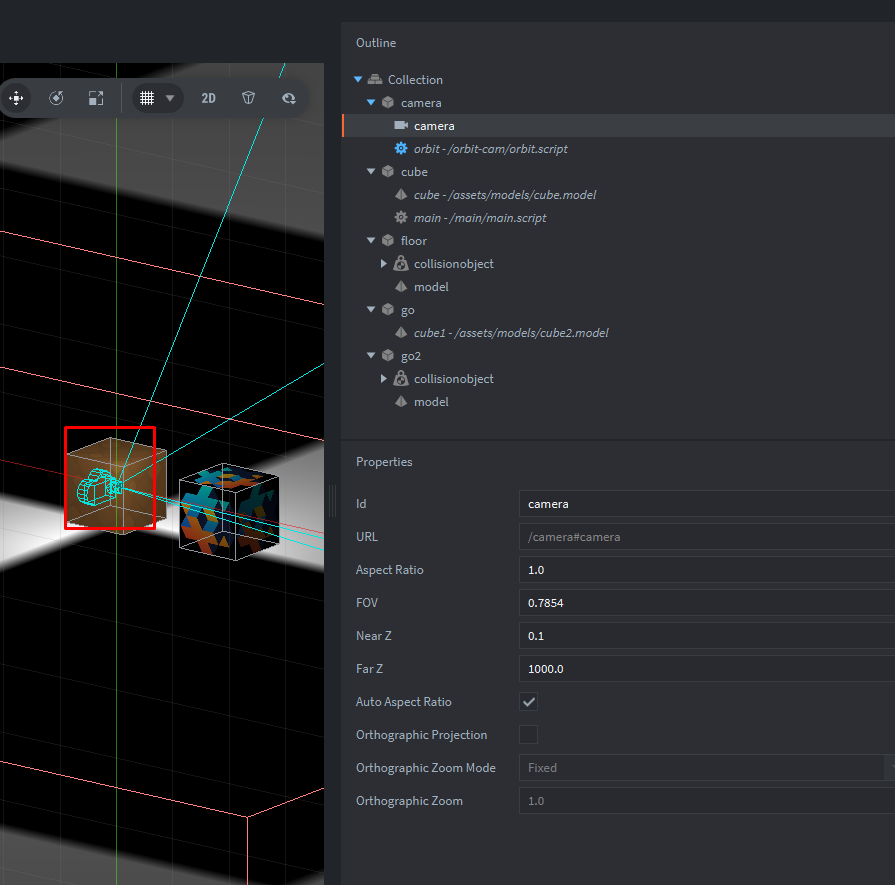The width and height of the screenshot is (895, 885).
Task: Collapse the cube game object
Action: pos(371,172)
